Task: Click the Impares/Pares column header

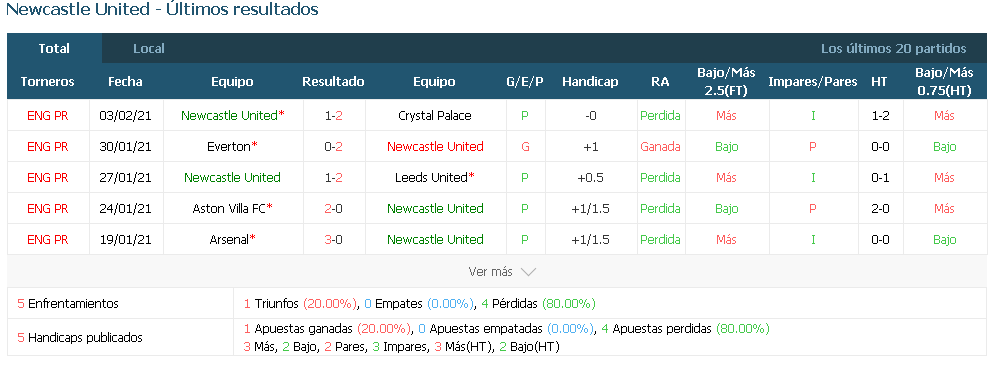Action: point(812,82)
